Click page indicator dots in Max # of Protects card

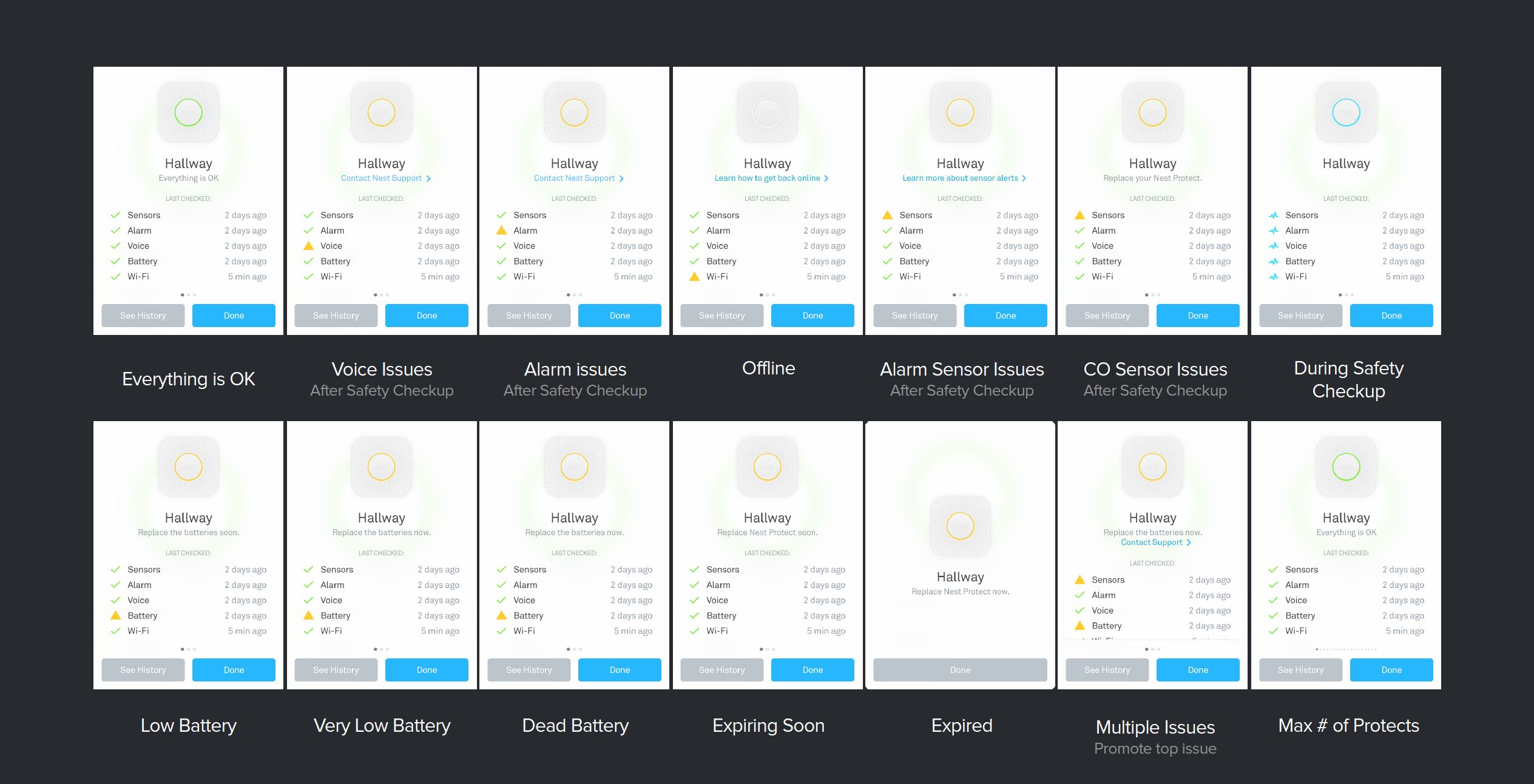click(x=1345, y=649)
